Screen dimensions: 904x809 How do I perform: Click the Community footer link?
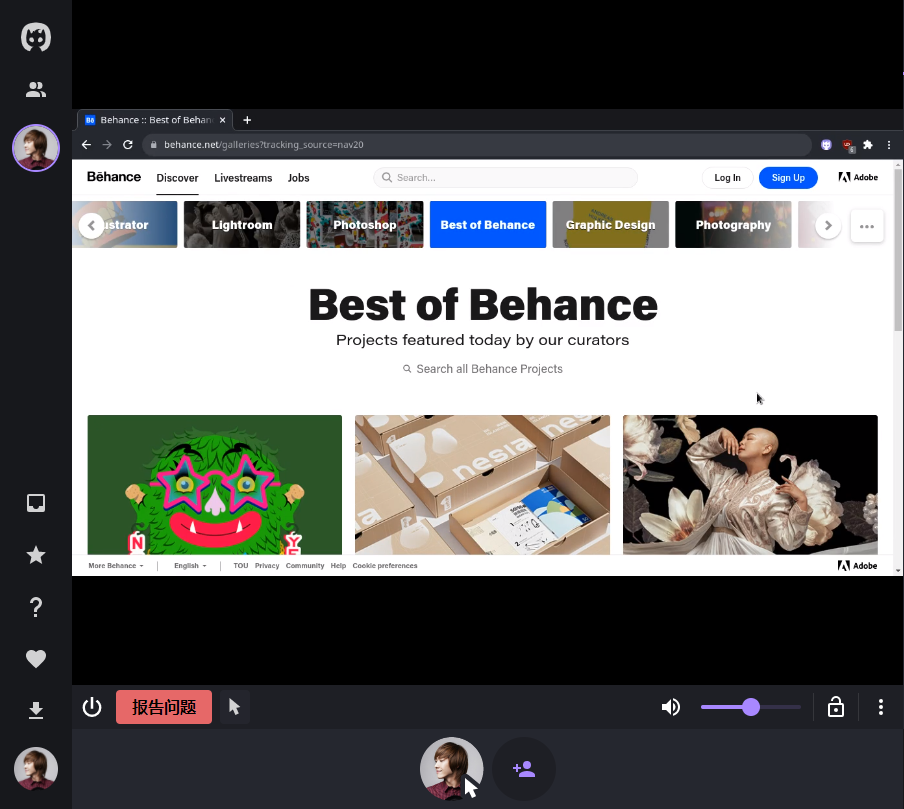(x=305, y=566)
